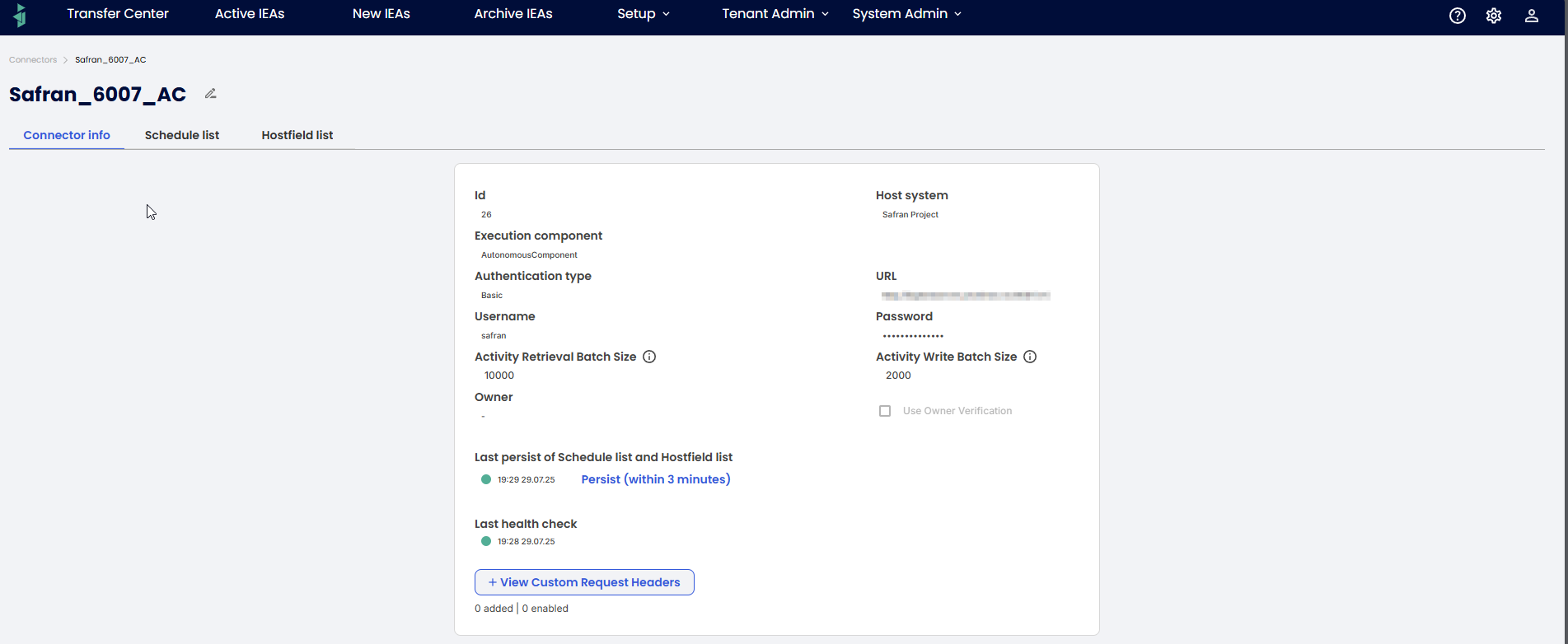Viewport: 1568px width, 644px height.
Task: Expand the Tenant Admin dropdown menu
Action: tap(775, 14)
